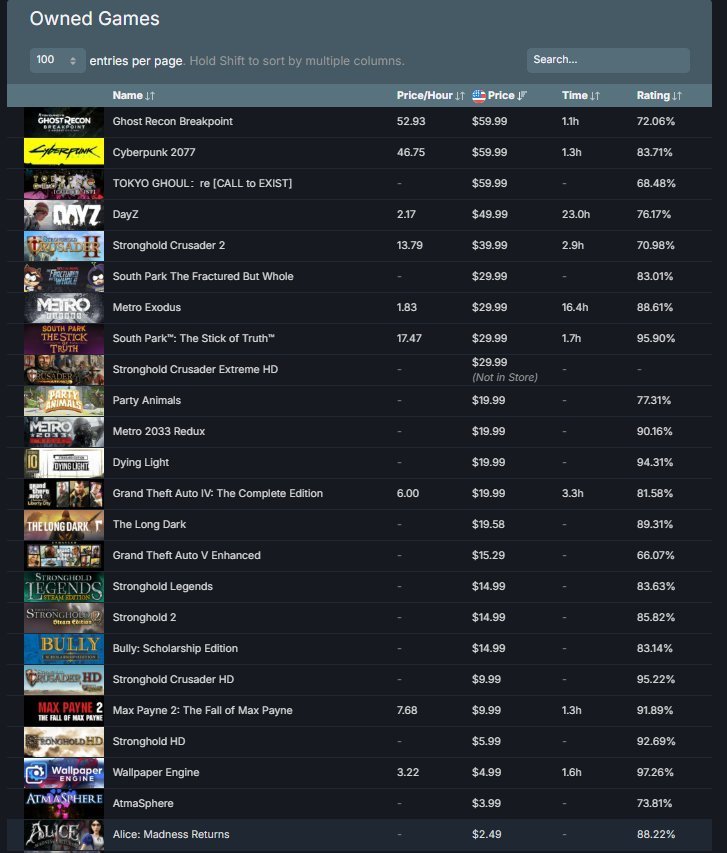Click the Stronghold HD thumbnail
Image resolution: width=727 pixels, height=853 pixels.
click(x=64, y=741)
